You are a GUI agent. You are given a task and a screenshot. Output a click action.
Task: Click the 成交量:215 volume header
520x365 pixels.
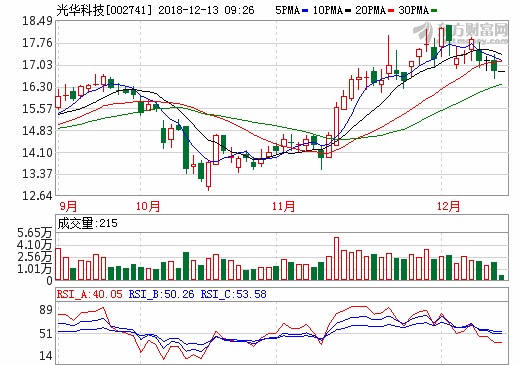point(88,223)
